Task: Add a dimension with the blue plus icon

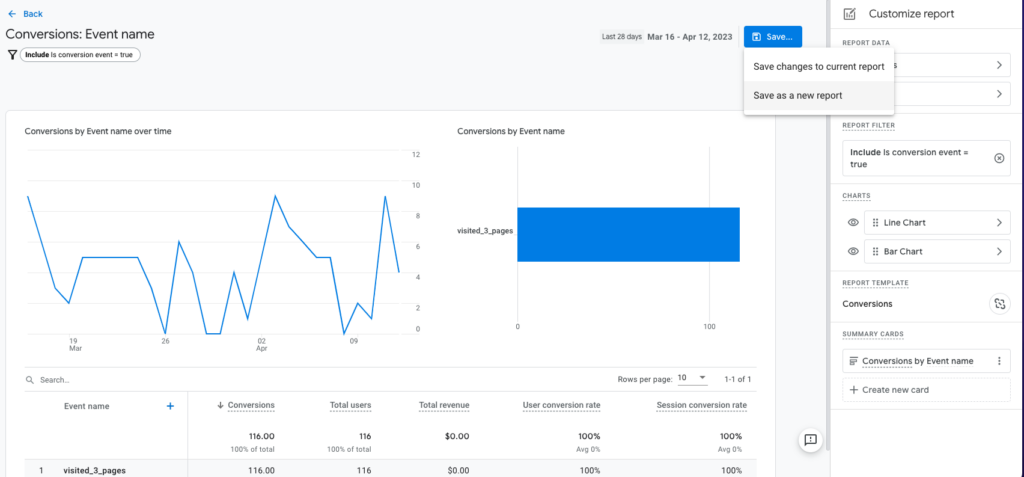Action: pyautogui.click(x=170, y=406)
